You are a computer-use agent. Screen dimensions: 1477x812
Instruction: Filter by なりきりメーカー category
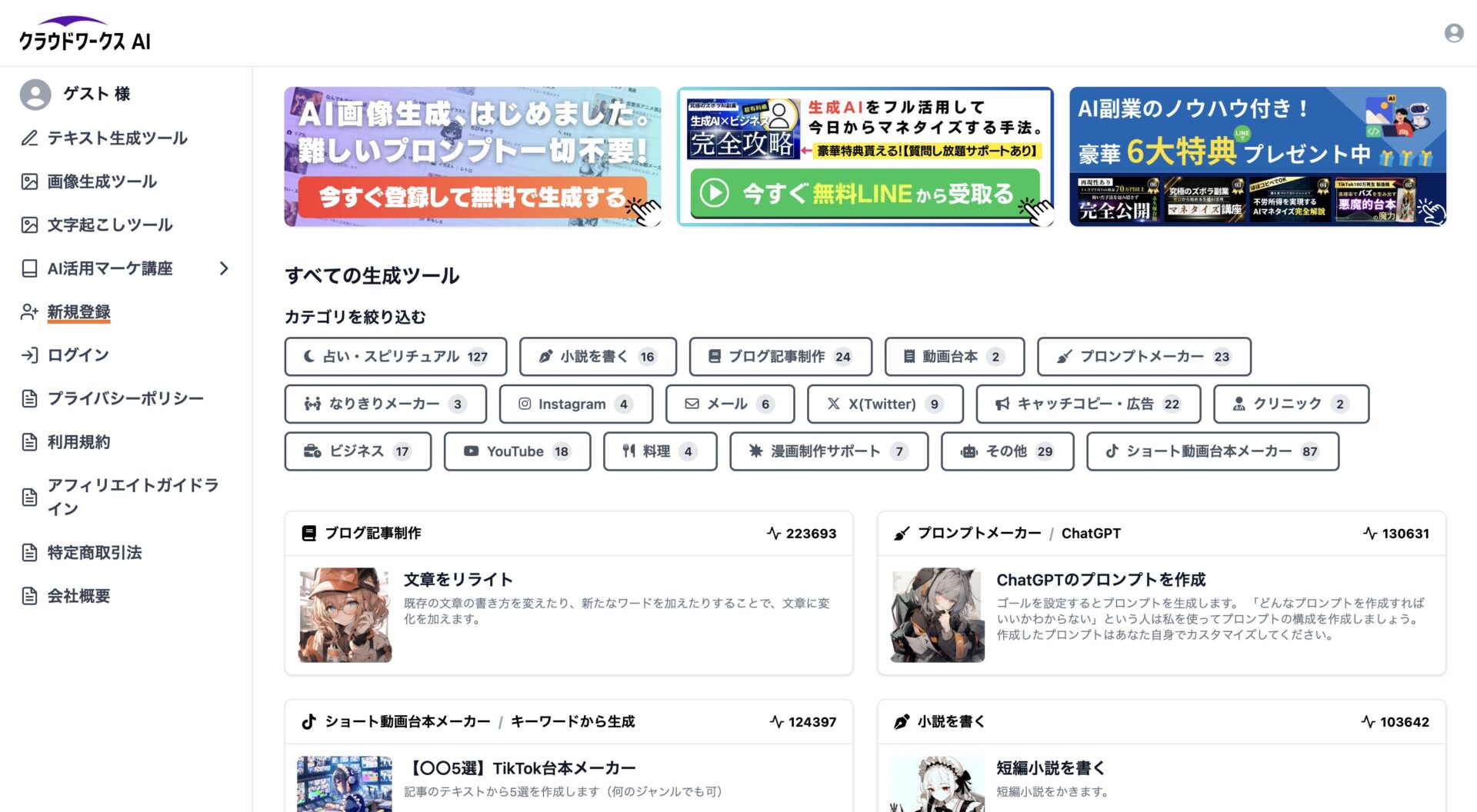coord(385,404)
